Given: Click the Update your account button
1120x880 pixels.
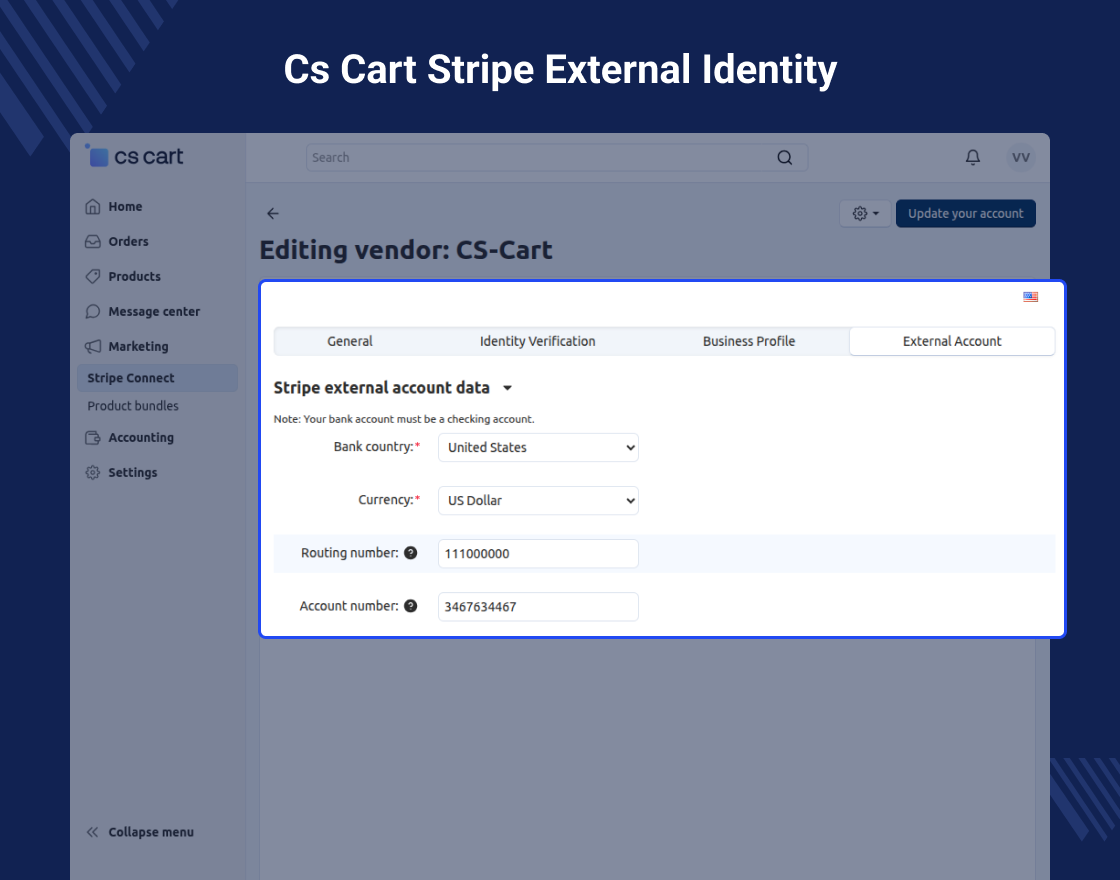Looking at the screenshot, I should pos(966,214).
